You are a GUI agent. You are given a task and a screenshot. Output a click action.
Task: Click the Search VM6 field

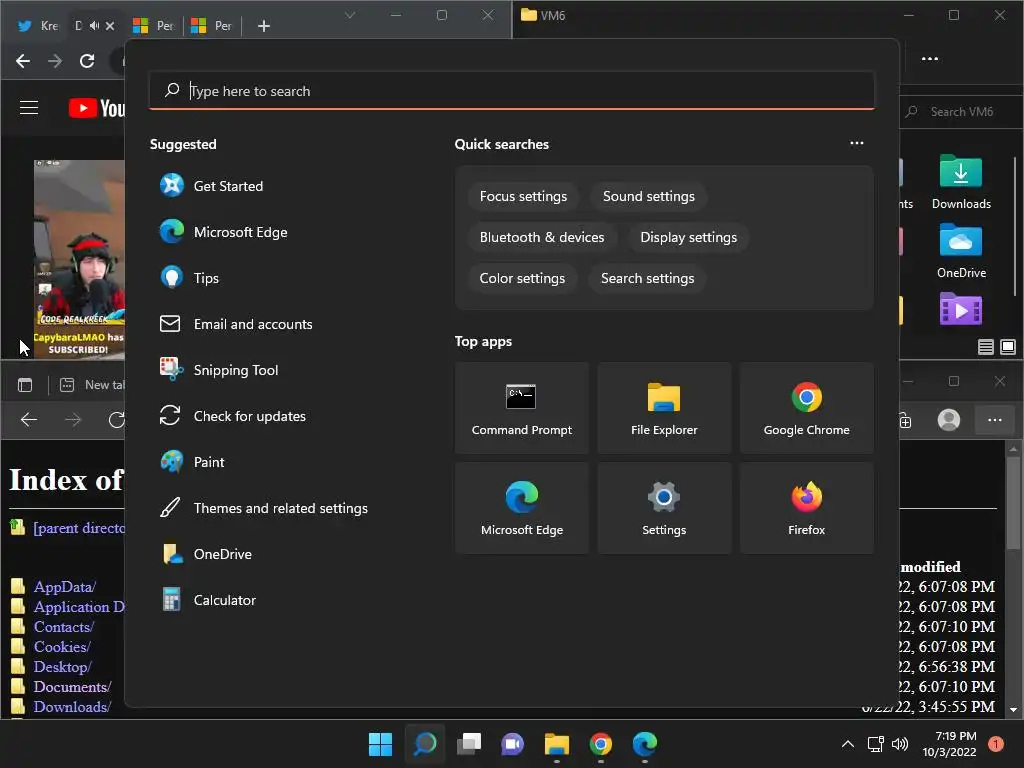pos(961,112)
